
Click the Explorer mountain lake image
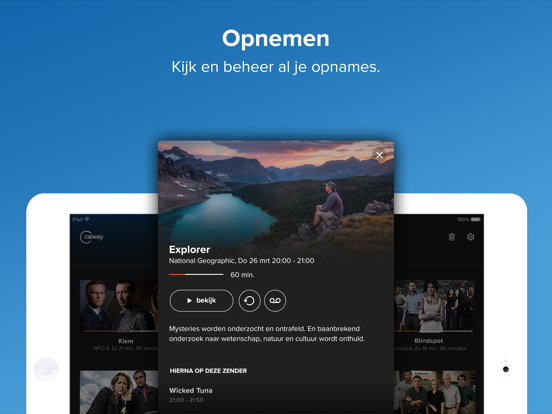[276, 192]
